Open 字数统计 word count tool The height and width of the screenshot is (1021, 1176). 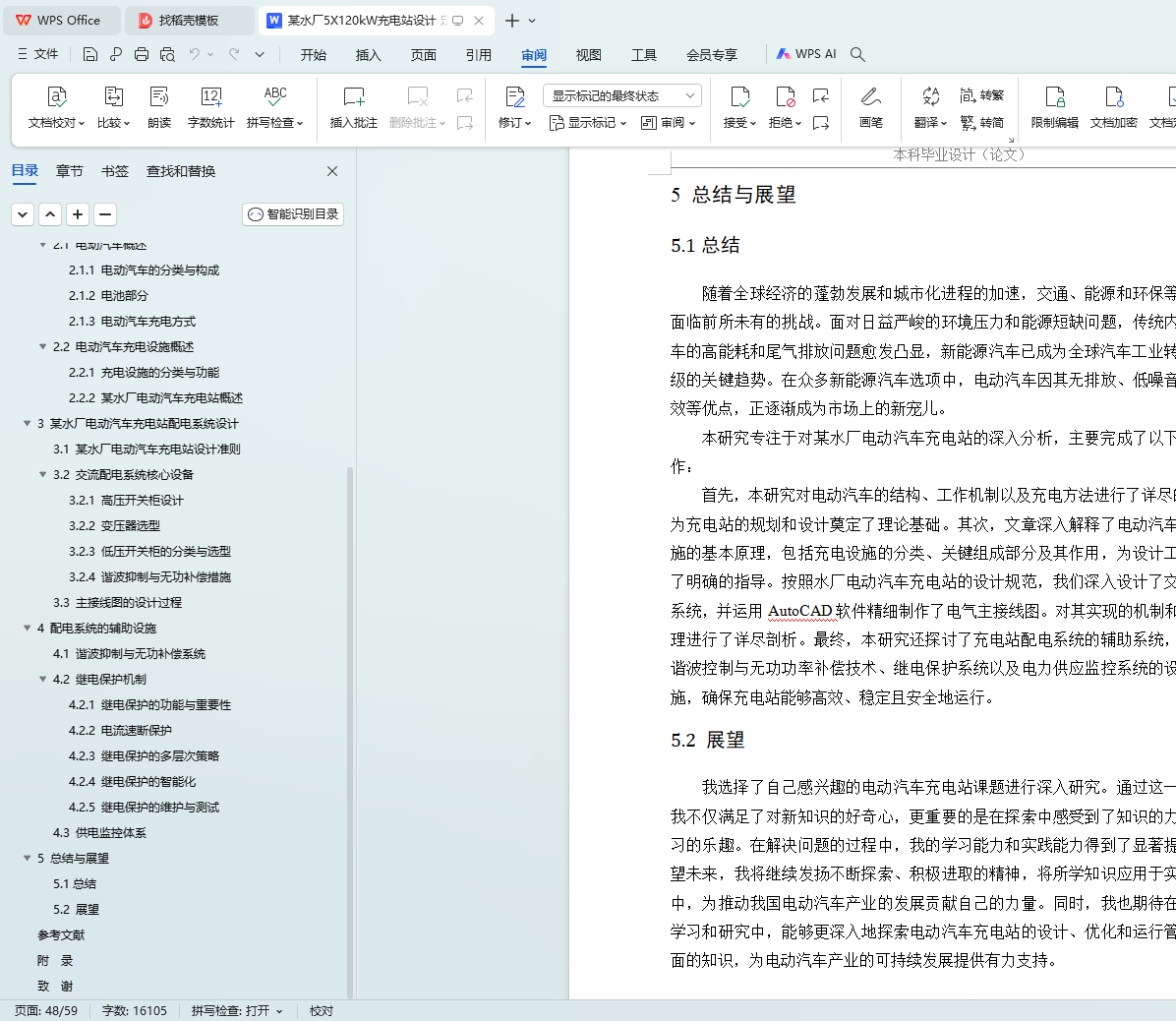[210, 97]
